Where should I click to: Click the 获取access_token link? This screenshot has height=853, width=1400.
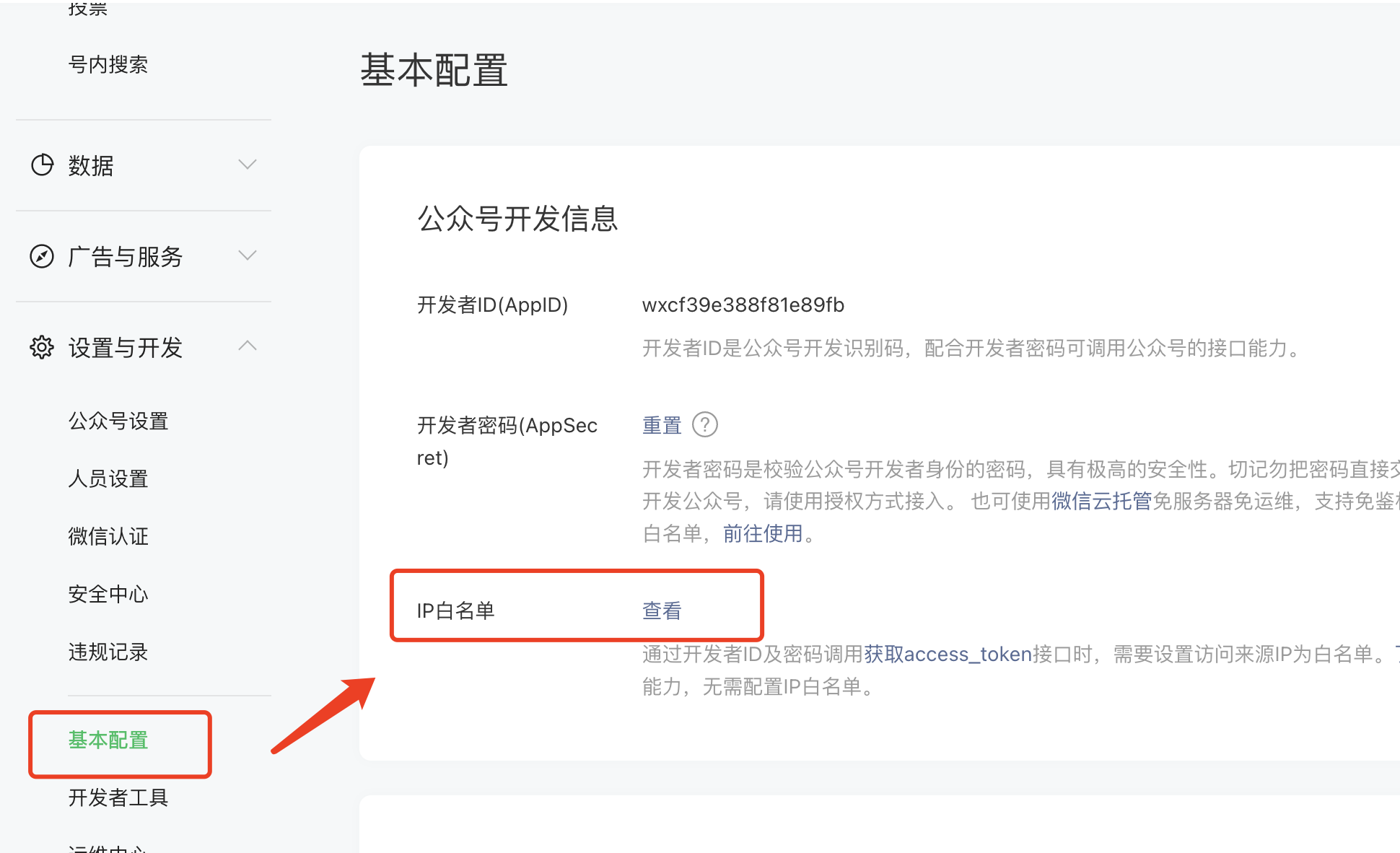tap(948, 655)
